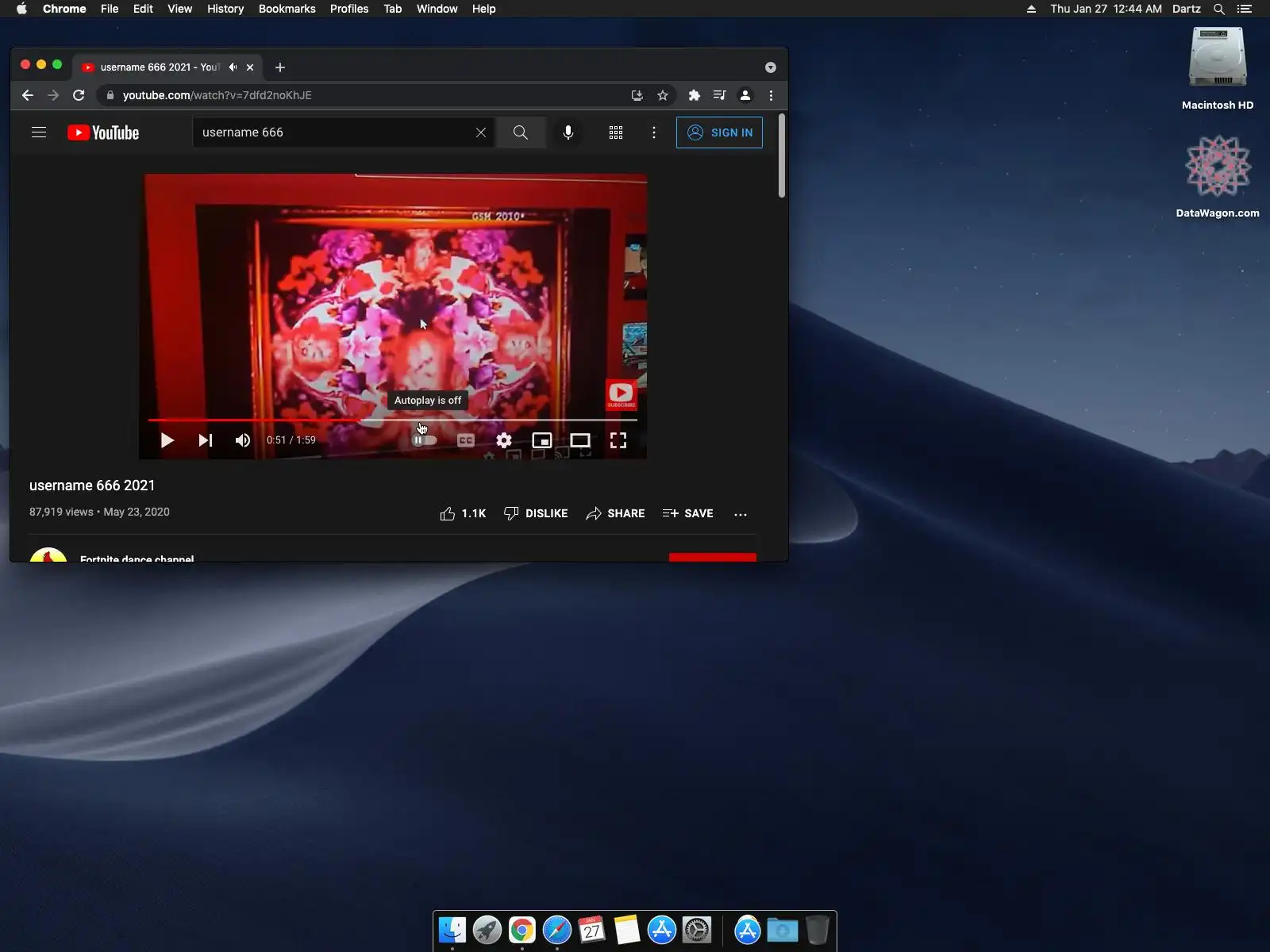Image resolution: width=1270 pixels, height=952 pixels.
Task: Open Spotlight search in the menu bar
Action: tap(1219, 9)
